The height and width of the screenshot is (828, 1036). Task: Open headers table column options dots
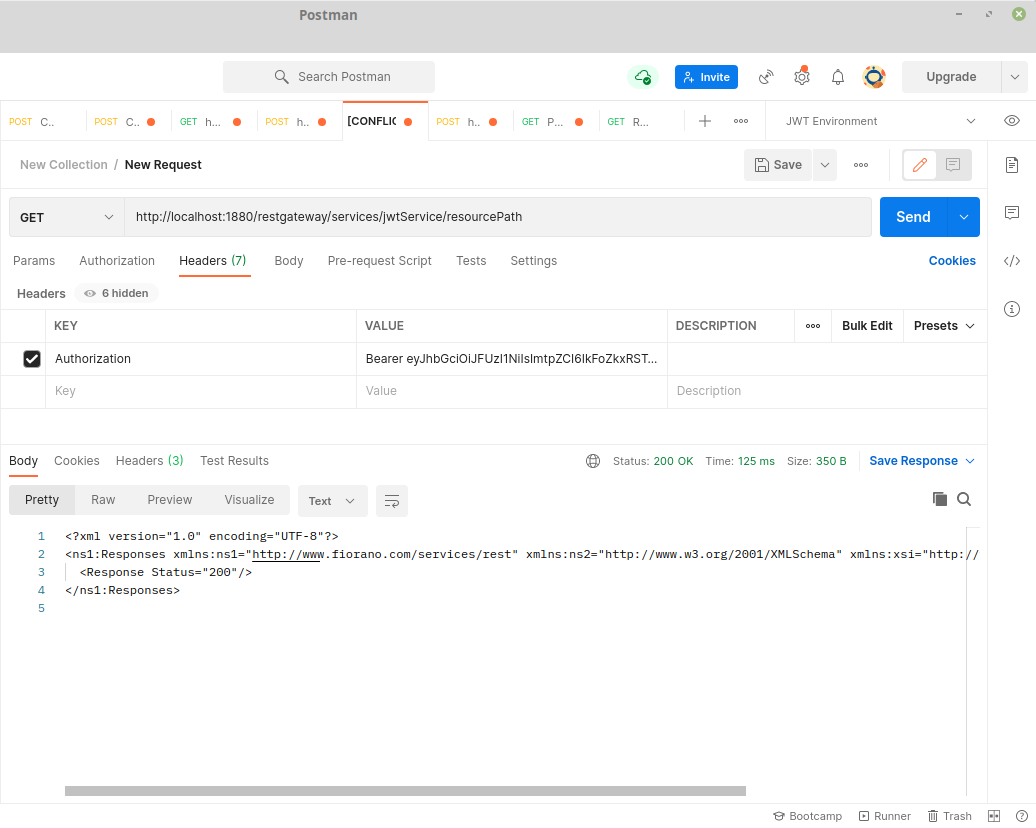(813, 326)
